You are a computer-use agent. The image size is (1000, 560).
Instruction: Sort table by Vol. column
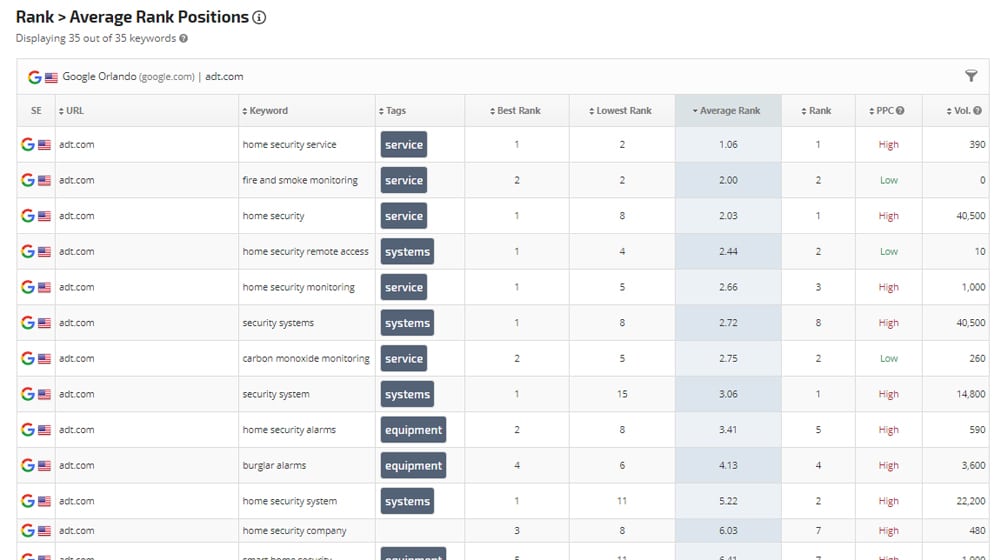coord(959,110)
